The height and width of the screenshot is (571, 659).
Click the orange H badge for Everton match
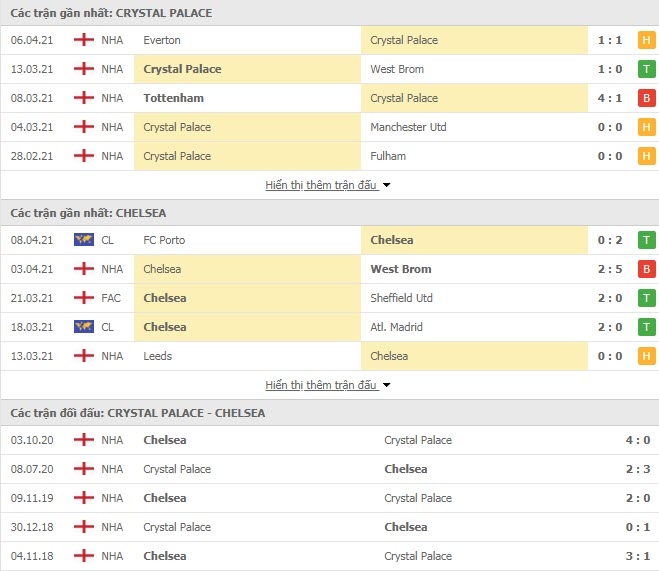coord(646,40)
